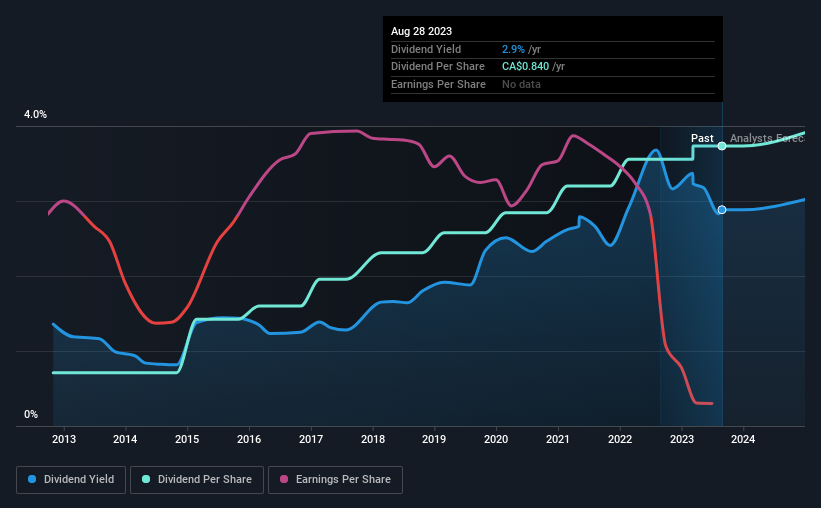Click the 2017 x-axis label
Image resolution: width=821 pixels, height=508 pixels.
pos(311,439)
